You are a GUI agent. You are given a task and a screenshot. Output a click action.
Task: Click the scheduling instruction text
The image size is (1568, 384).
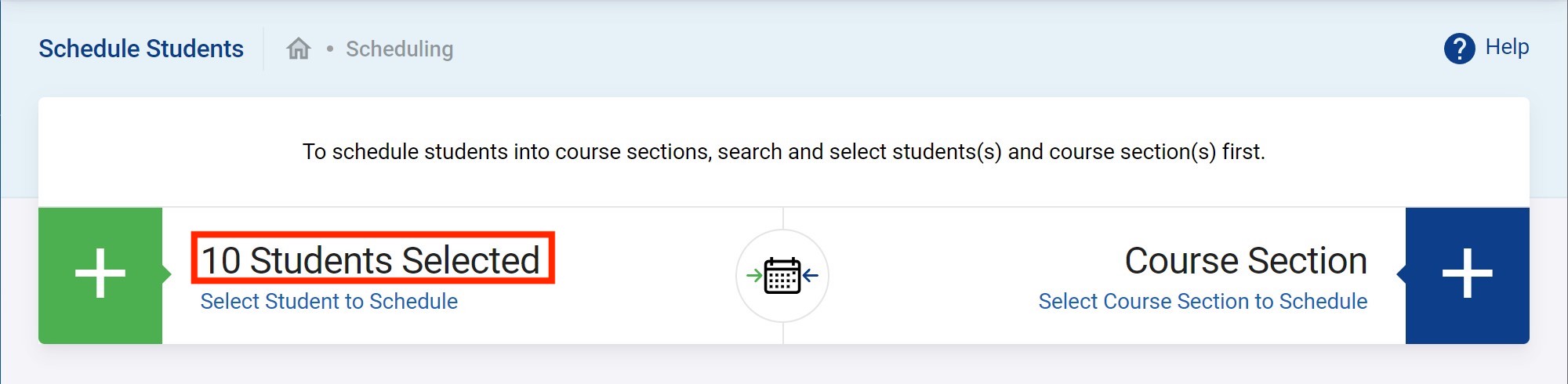pos(783,151)
